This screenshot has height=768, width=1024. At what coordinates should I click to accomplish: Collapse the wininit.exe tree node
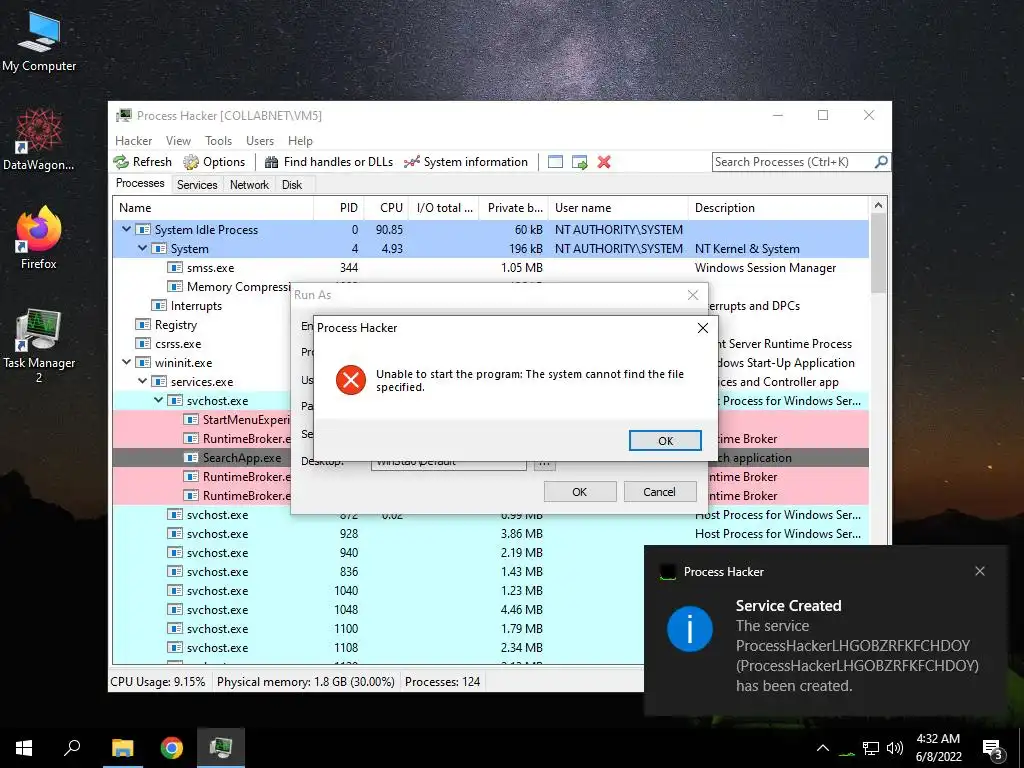[x=127, y=362]
